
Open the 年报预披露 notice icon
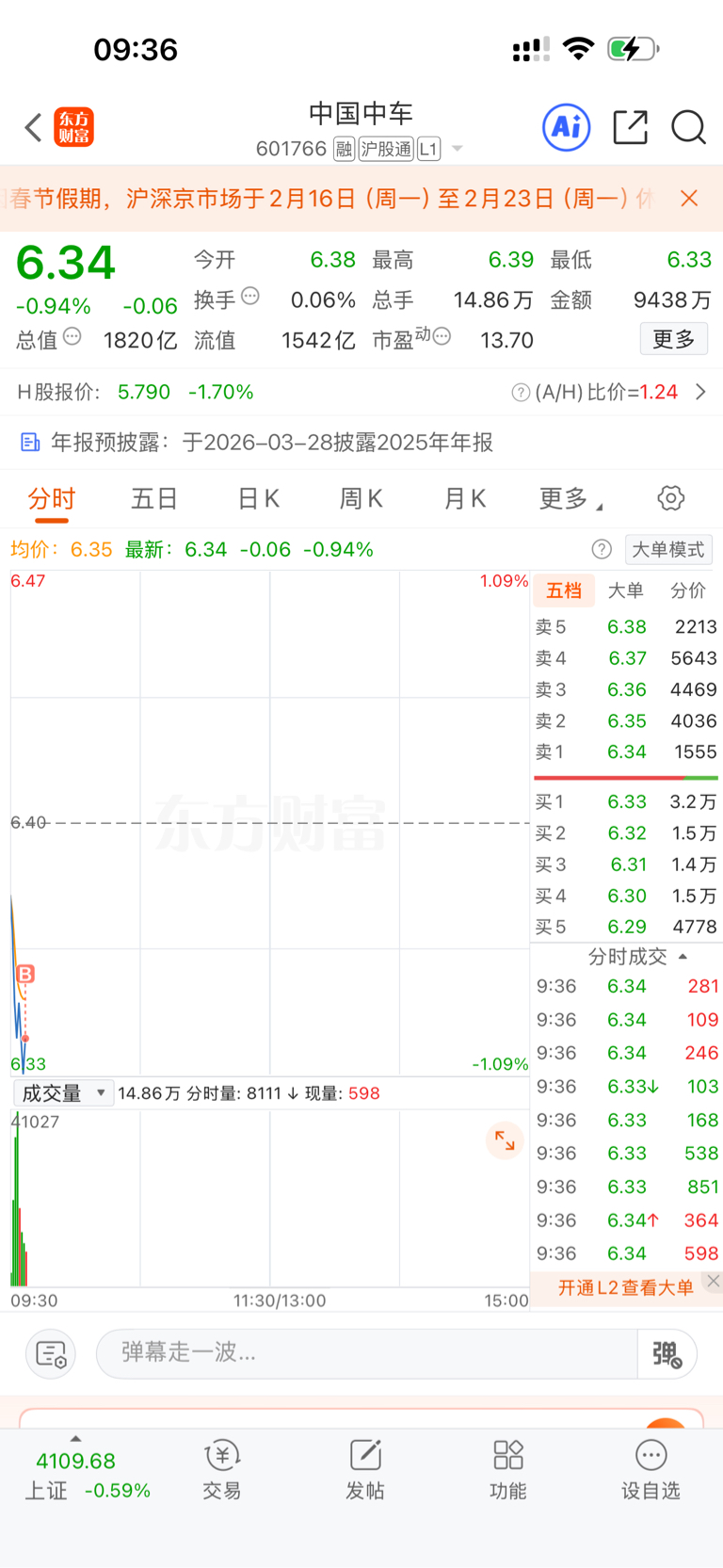point(30,443)
